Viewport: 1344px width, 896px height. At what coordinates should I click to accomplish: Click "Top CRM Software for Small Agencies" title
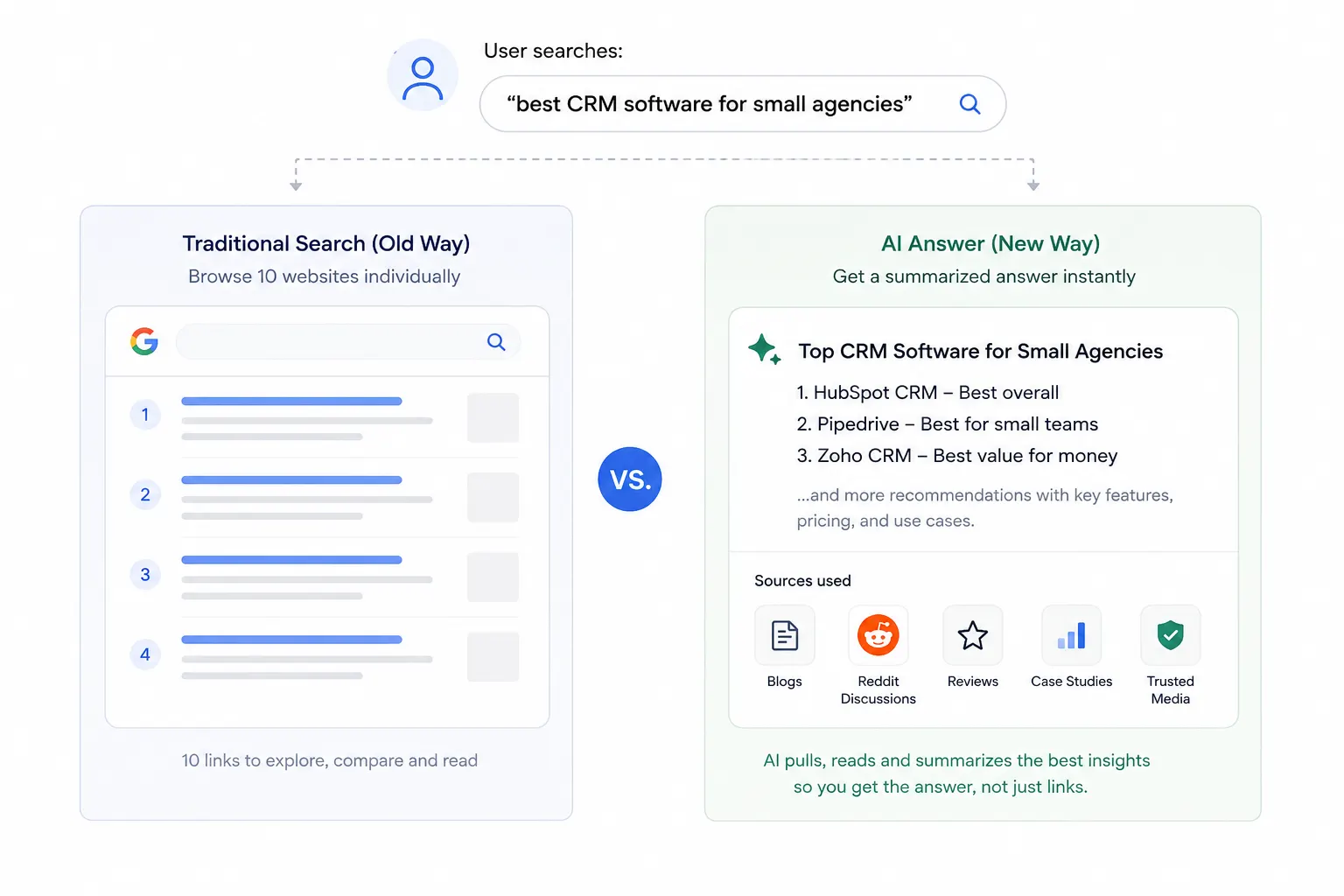click(x=981, y=352)
